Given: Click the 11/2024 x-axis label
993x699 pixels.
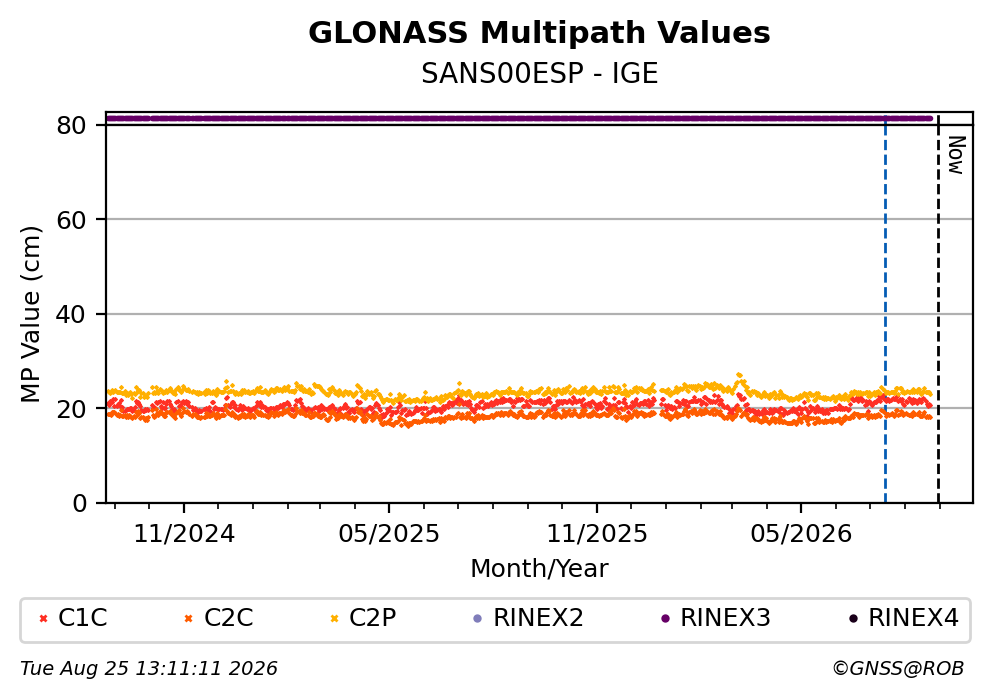Looking at the screenshot, I should [x=184, y=534].
